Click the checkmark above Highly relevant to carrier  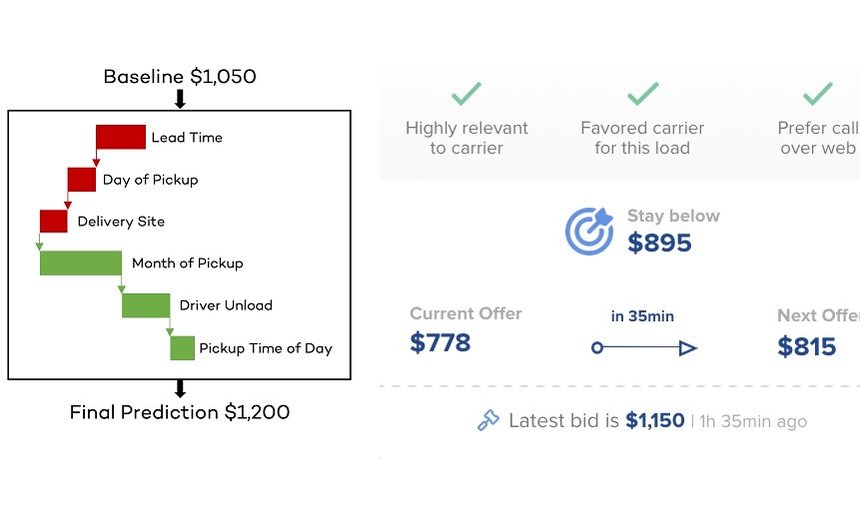pyautogui.click(x=466, y=94)
